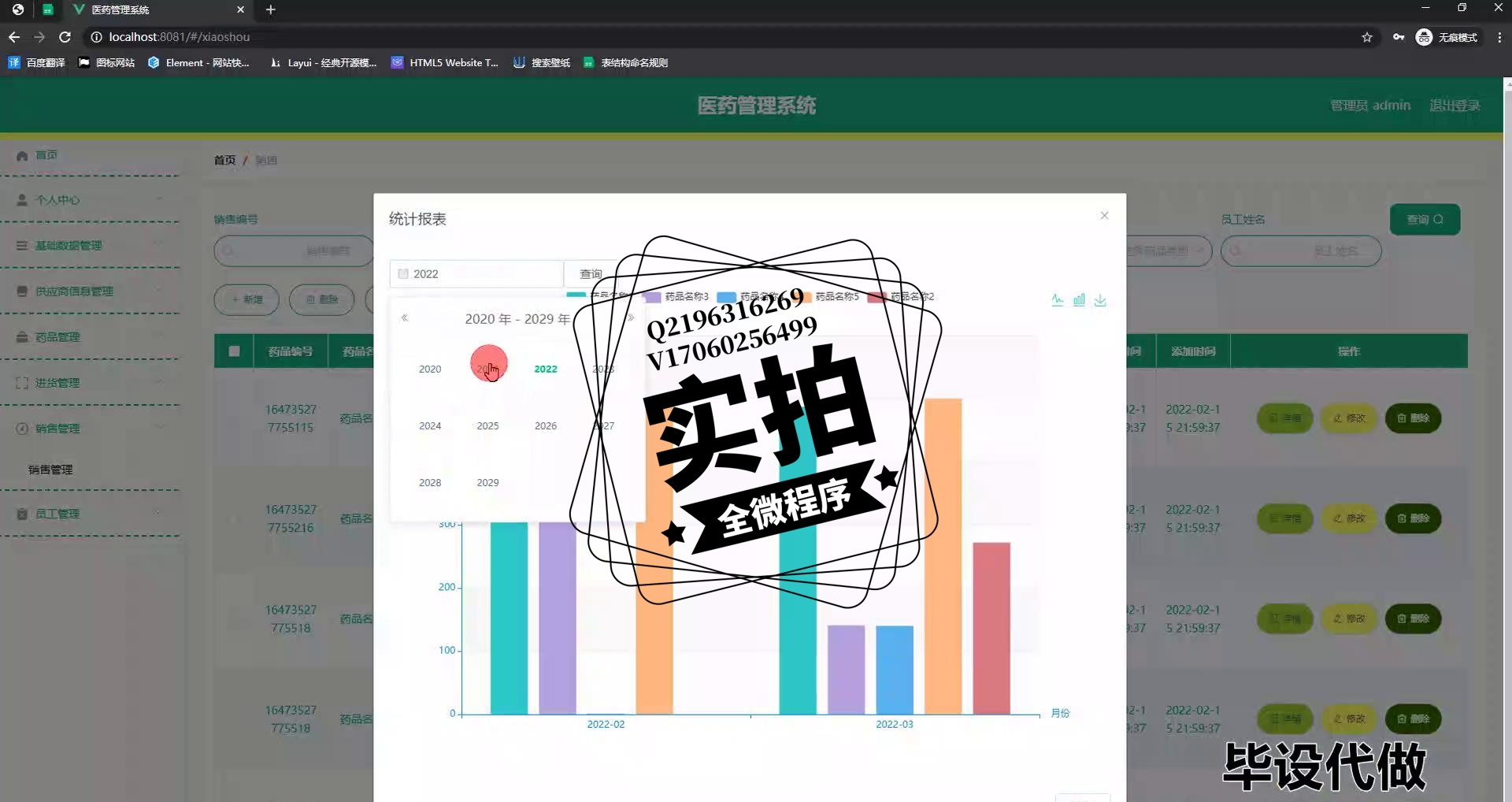This screenshot has height=802, width=1512.
Task: Select year 2024 in picker
Action: pyautogui.click(x=430, y=425)
